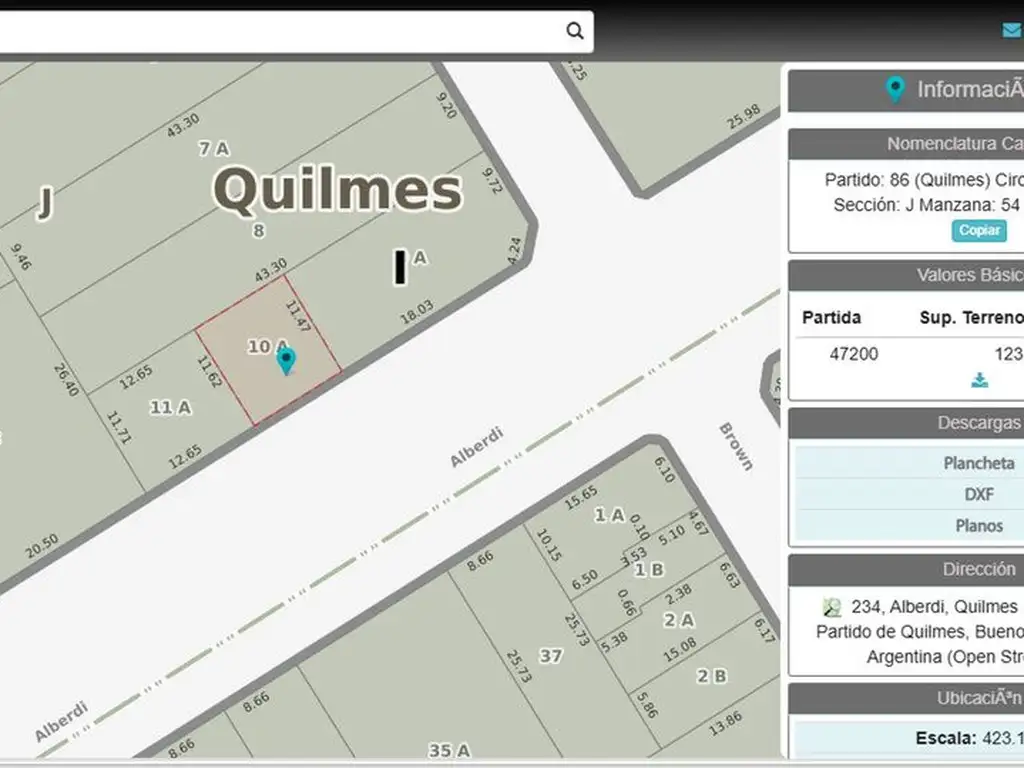Click the map icon beside 234, Alberdi address
The height and width of the screenshot is (768, 1024).
click(832, 607)
